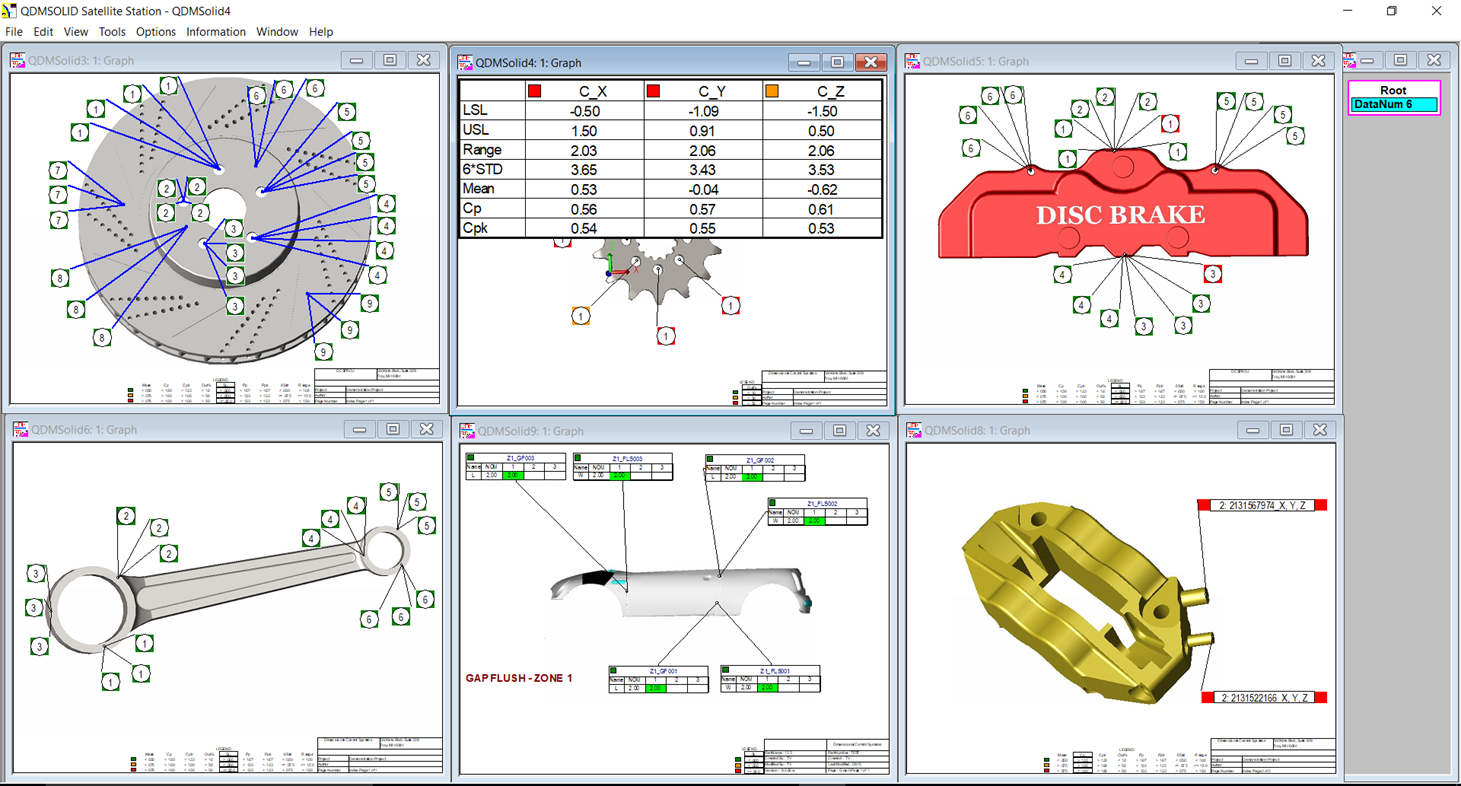The width and height of the screenshot is (1461, 786).
Task: Minimize the QDMSolid5 graph window
Action: [x=1251, y=60]
